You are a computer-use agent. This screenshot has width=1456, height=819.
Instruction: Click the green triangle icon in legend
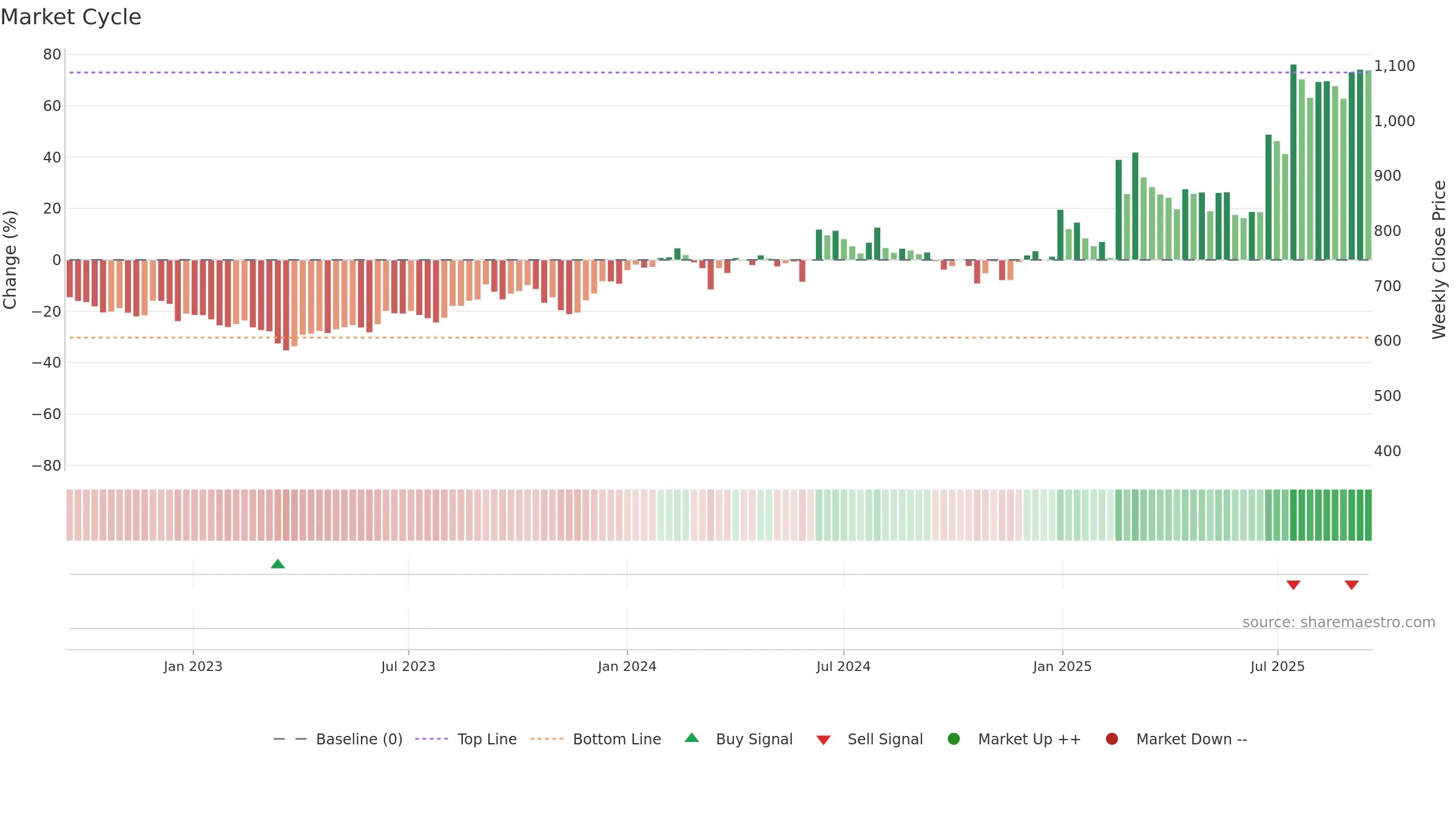click(692, 738)
